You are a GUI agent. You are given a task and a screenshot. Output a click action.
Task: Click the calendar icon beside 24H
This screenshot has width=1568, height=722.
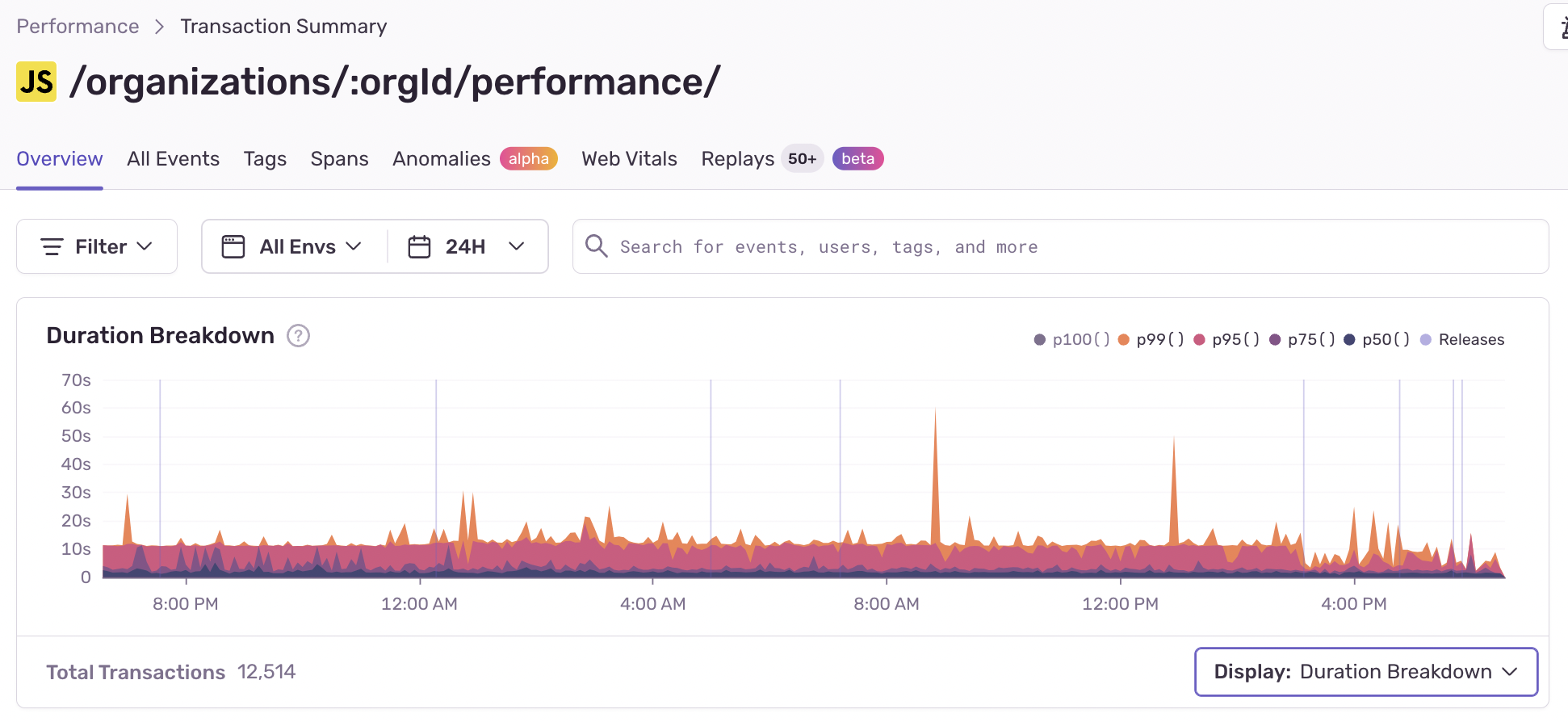419,246
